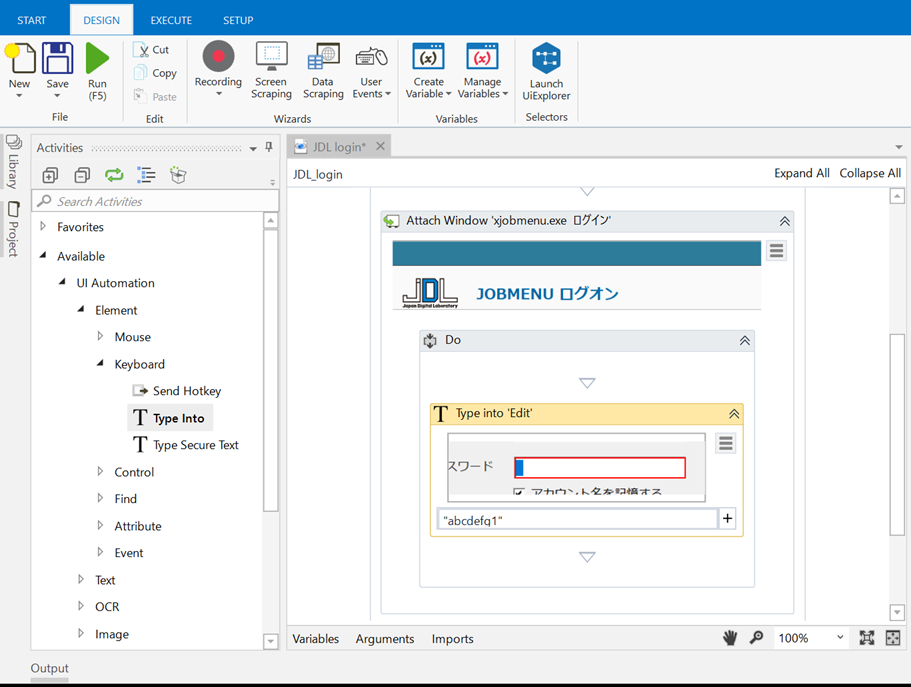The height and width of the screenshot is (687, 911).
Task: Expand the Attribute activities node
Action: click(101, 525)
